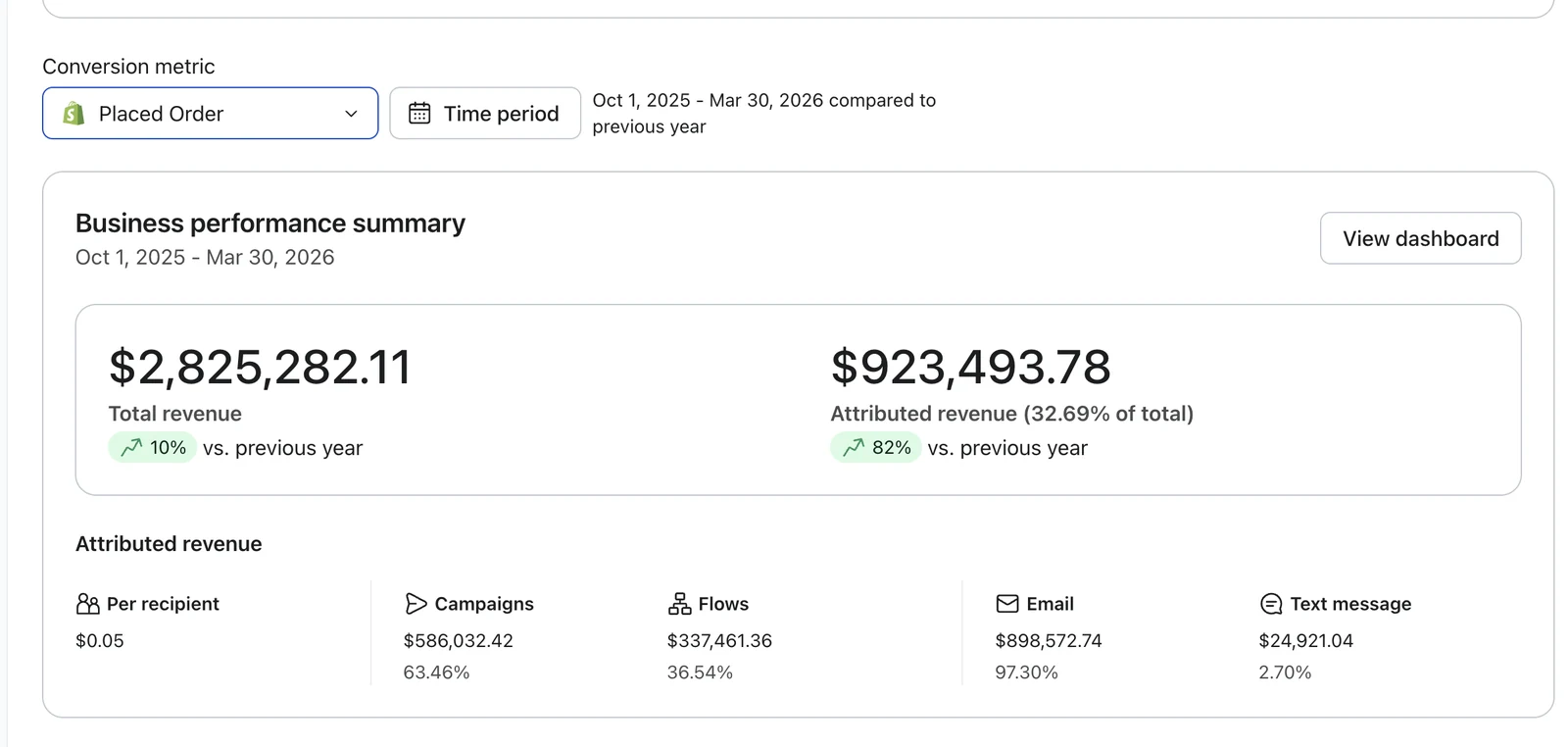Screen dimensions: 1568x747
Task: Select the $2,825,282.11 total revenue value
Action: coord(260,367)
